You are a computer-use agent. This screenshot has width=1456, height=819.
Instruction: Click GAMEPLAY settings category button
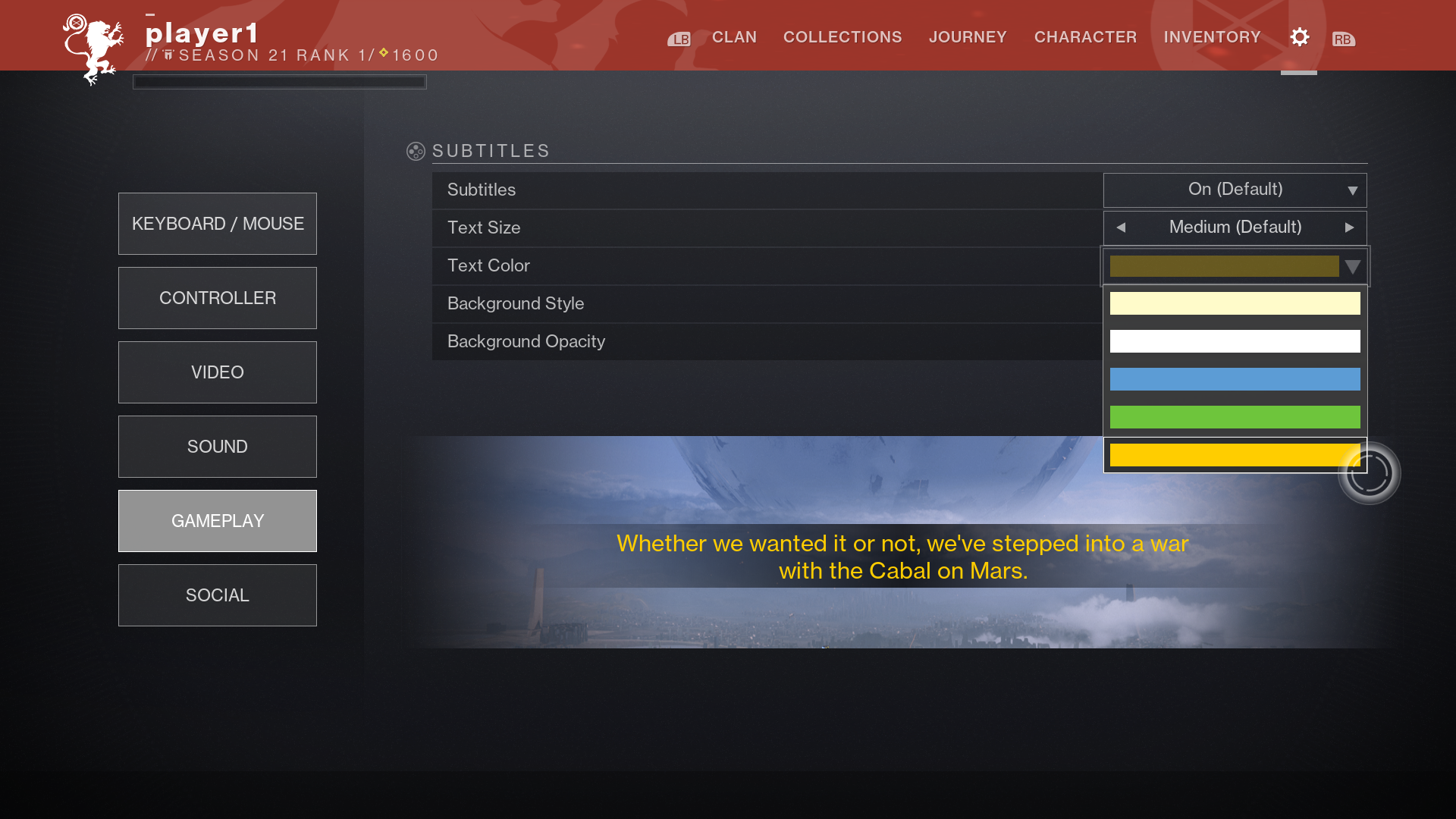(x=217, y=520)
